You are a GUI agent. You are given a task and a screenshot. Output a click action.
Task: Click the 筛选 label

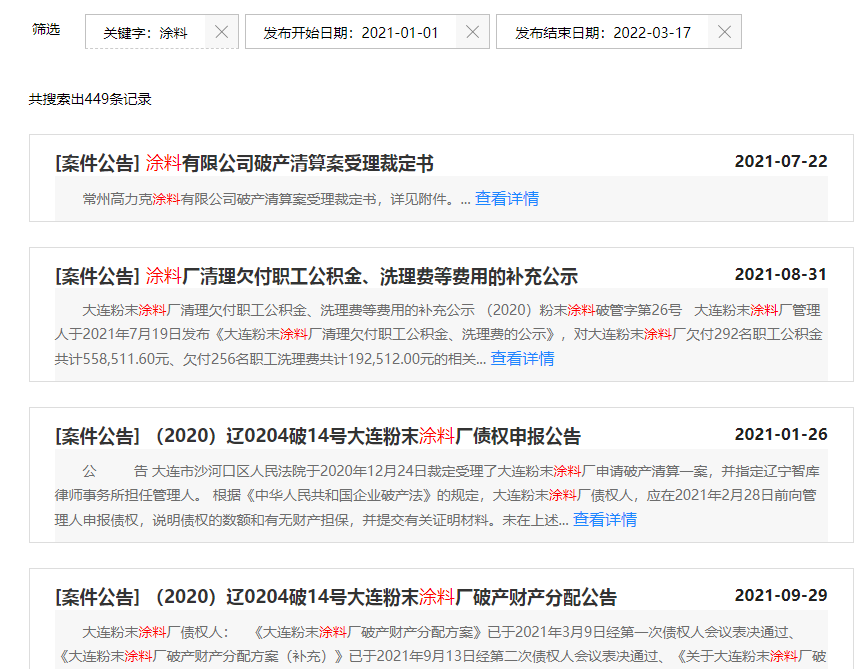click(x=46, y=29)
